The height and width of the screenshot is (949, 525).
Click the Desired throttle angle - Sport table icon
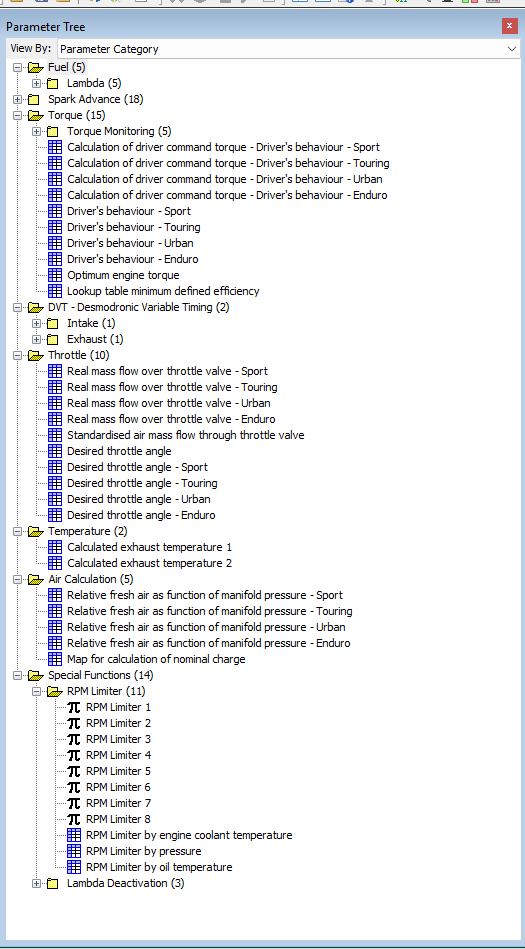coord(54,467)
